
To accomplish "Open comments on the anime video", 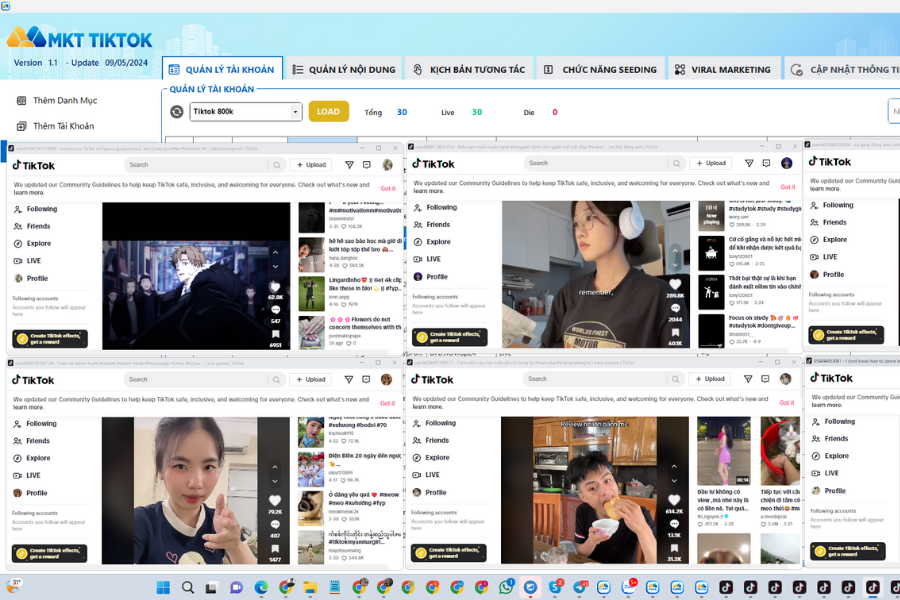I will pos(276,310).
